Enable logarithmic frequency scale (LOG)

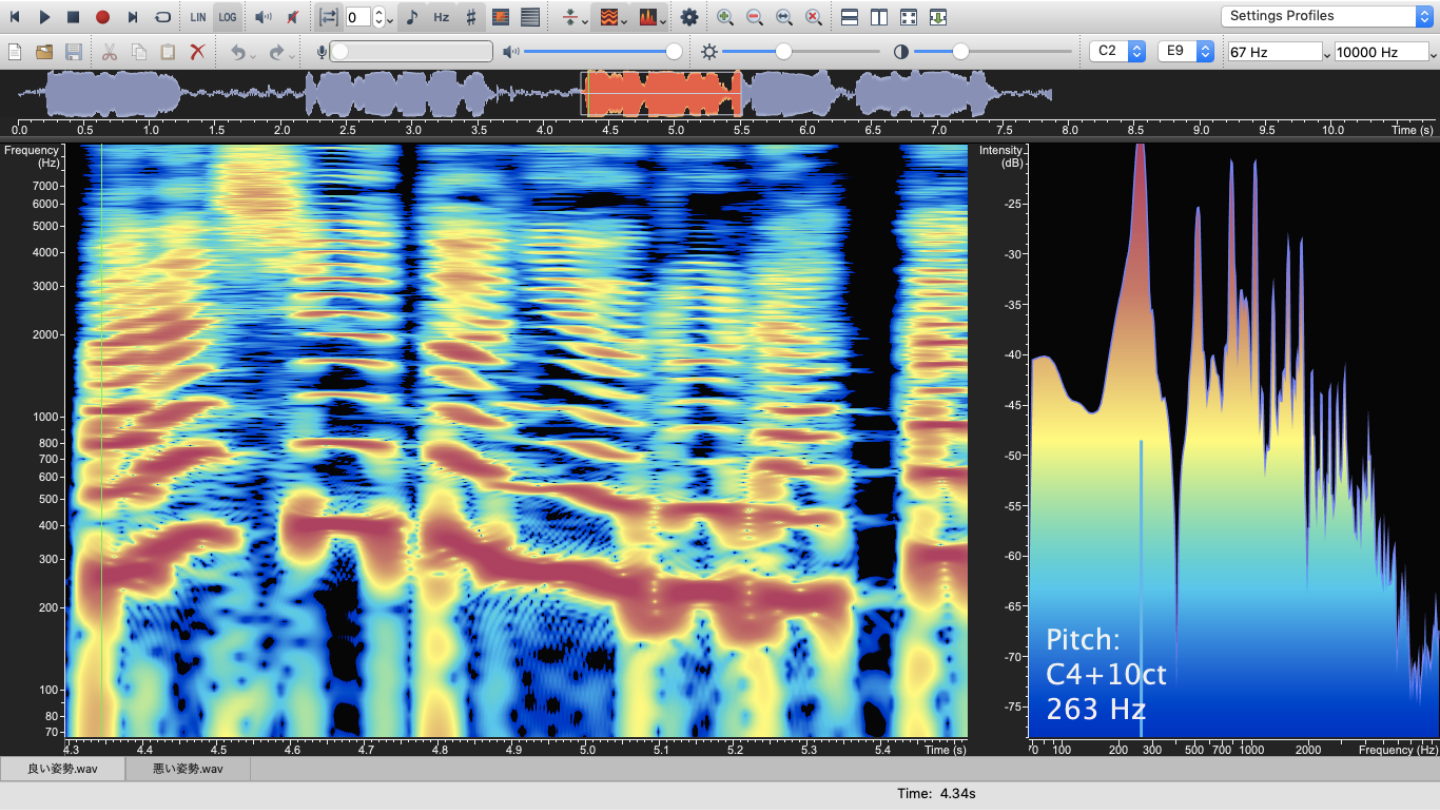click(x=228, y=17)
